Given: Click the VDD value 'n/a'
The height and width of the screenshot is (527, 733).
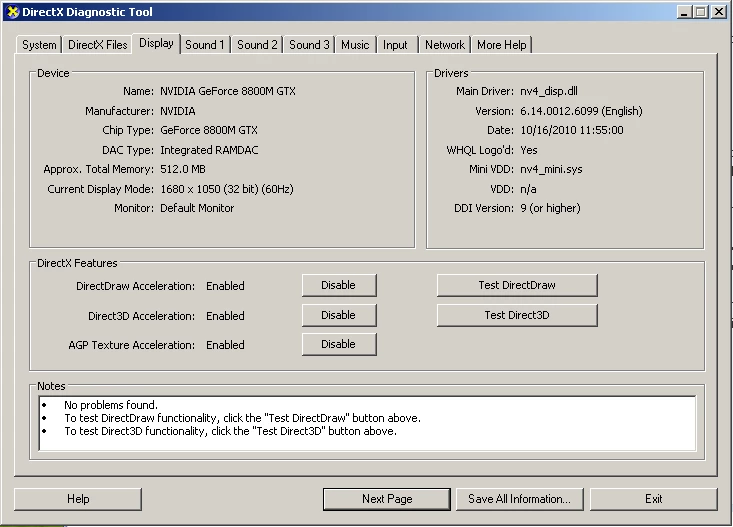Looking at the screenshot, I should 528,189.
